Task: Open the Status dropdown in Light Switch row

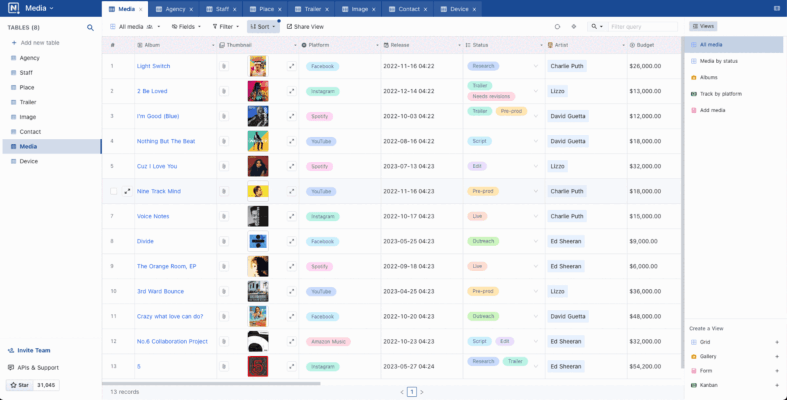Action: [536, 66]
